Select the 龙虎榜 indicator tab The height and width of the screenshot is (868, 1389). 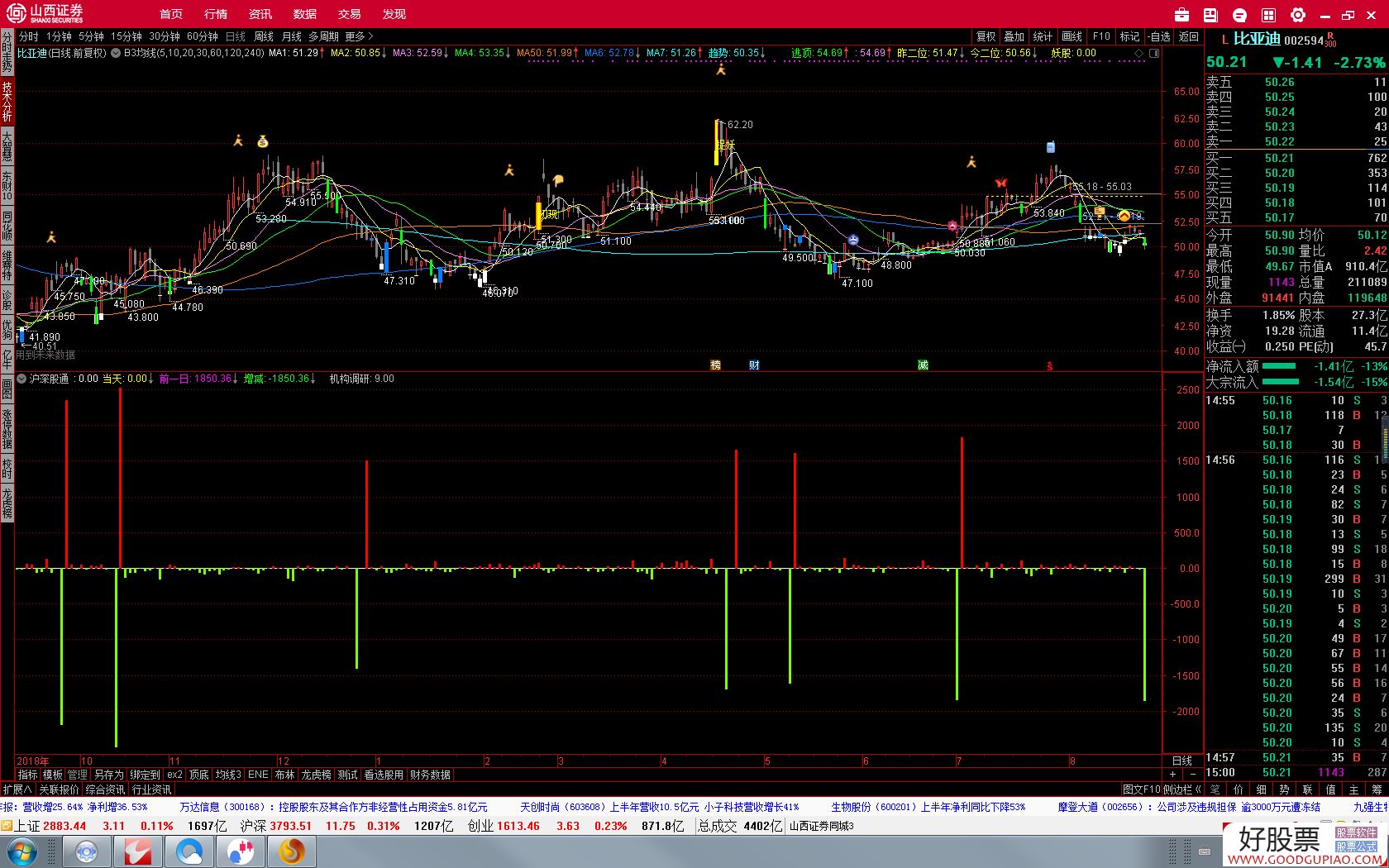(x=316, y=775)
